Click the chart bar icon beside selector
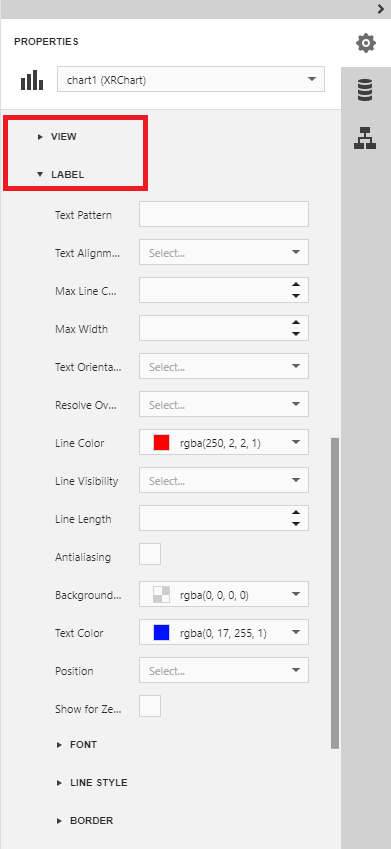 pos(32,80)
